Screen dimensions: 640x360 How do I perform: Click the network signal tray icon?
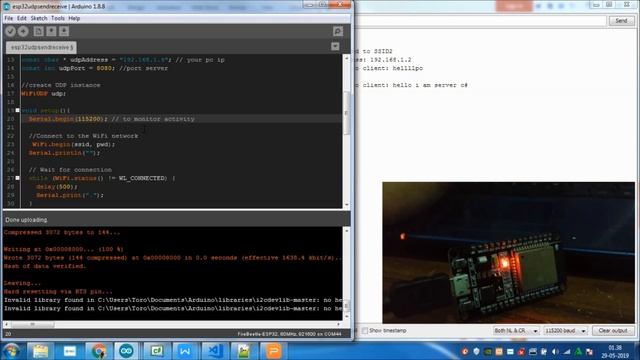pos(567,351)
